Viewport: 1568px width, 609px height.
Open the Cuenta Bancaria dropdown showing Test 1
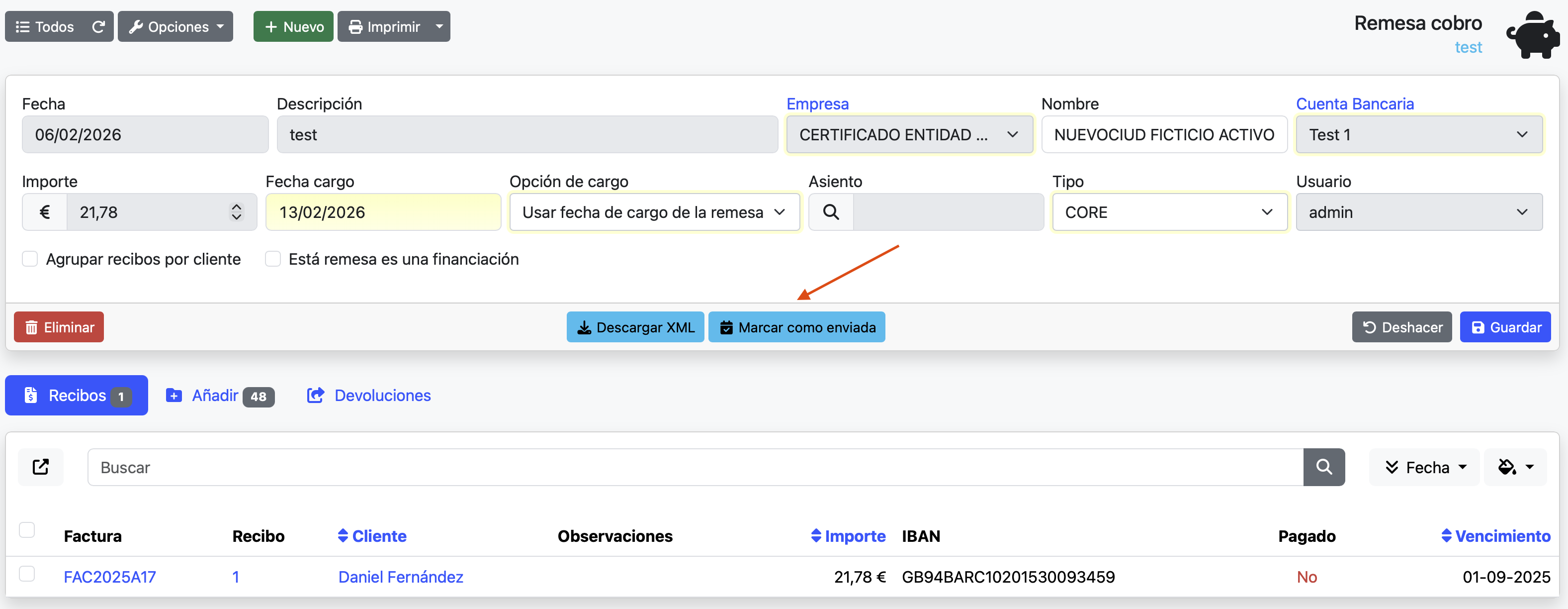point(1419,135)
